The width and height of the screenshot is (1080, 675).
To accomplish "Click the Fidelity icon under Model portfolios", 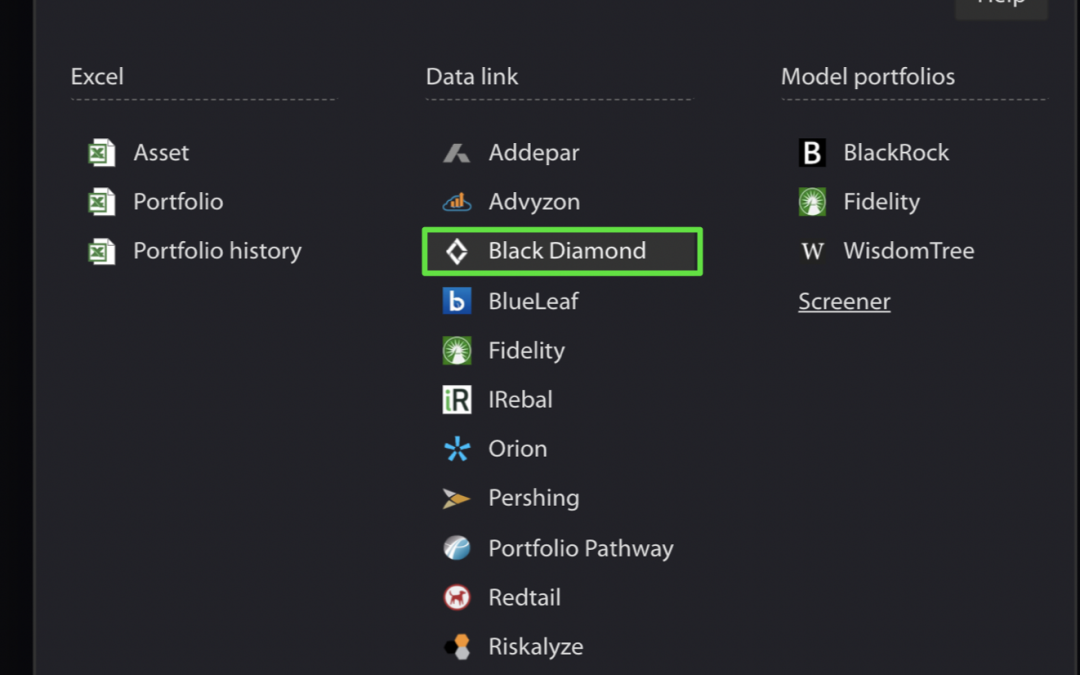I will click(812, 202).
